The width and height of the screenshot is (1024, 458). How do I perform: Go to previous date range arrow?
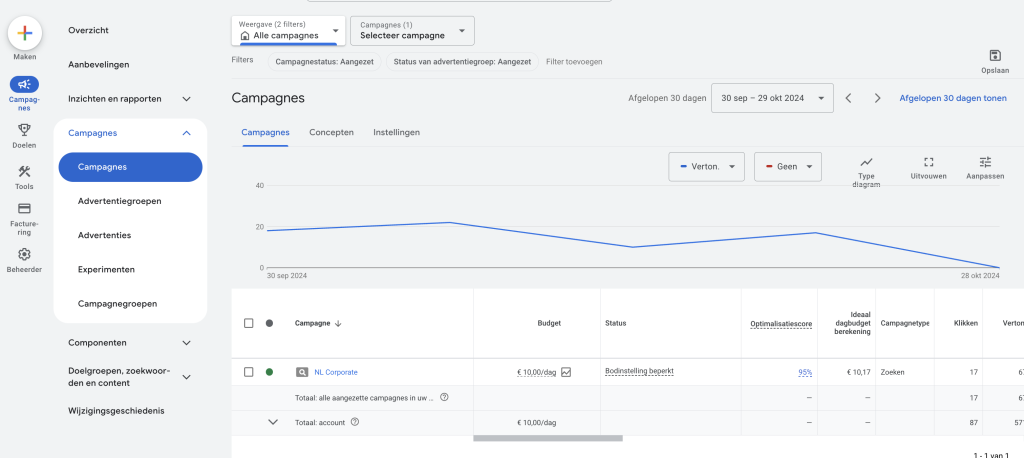(848, 98)
